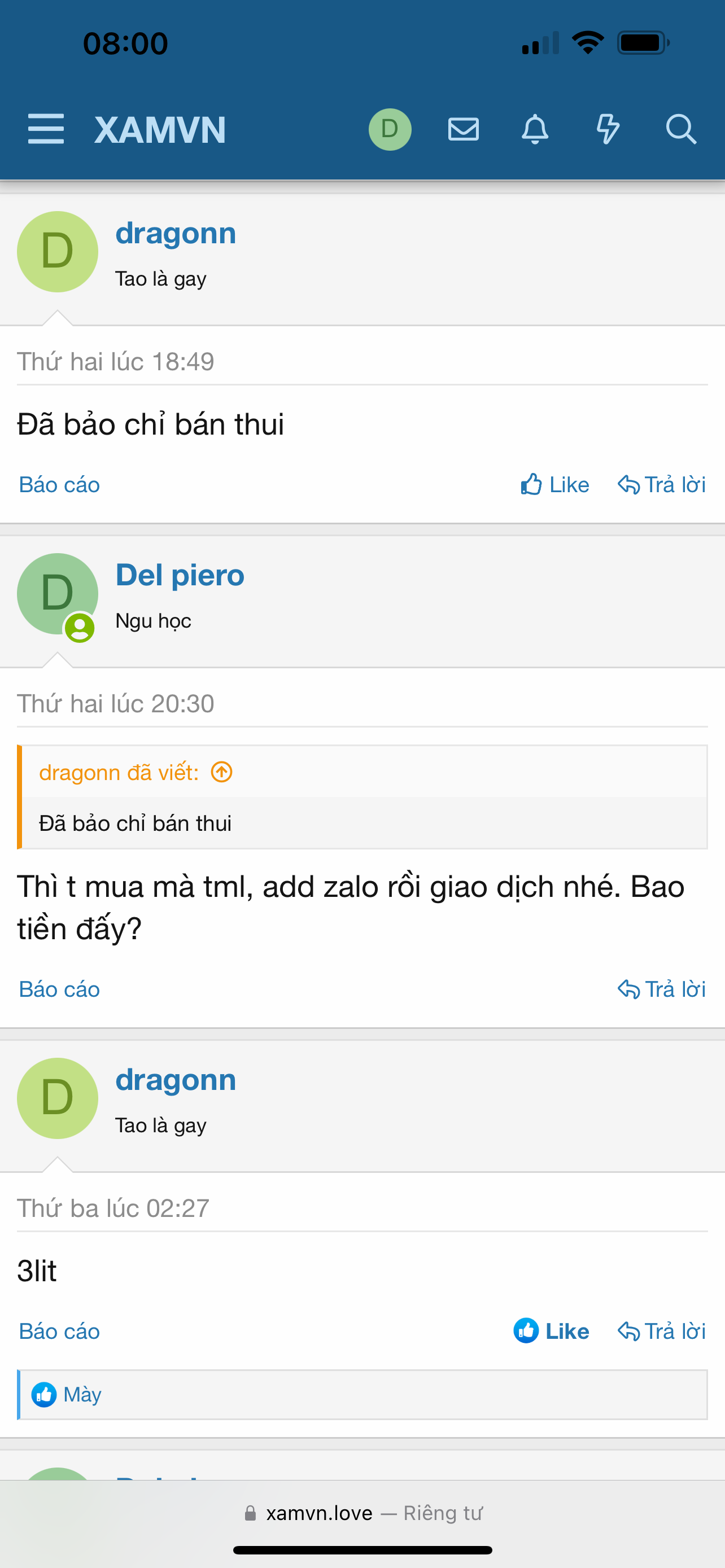
Task: Open the inbox envelope icon
Action: 463,129
